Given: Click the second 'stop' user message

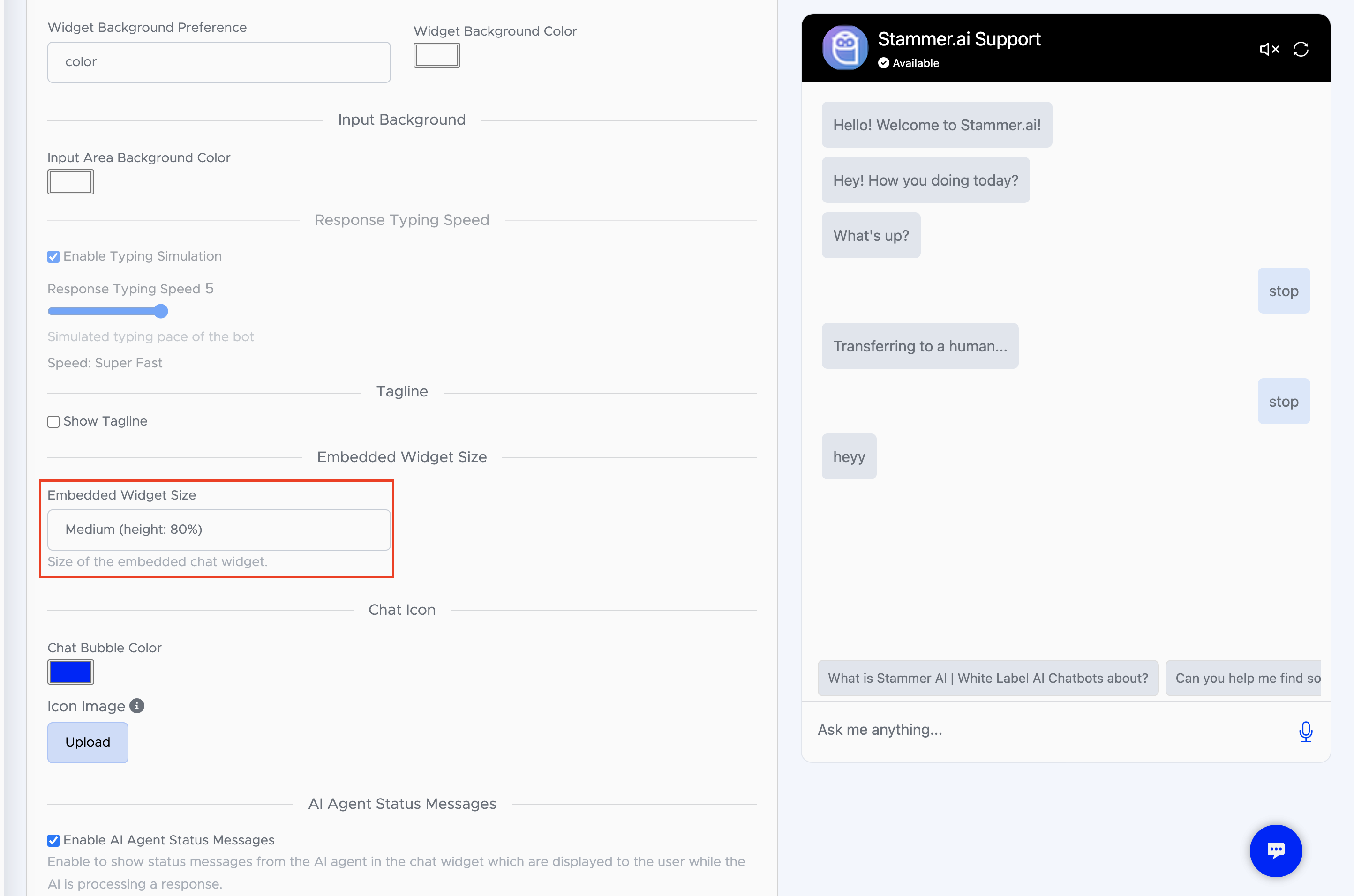Looking at the screenshot, I should click(x=1284, y=401).
